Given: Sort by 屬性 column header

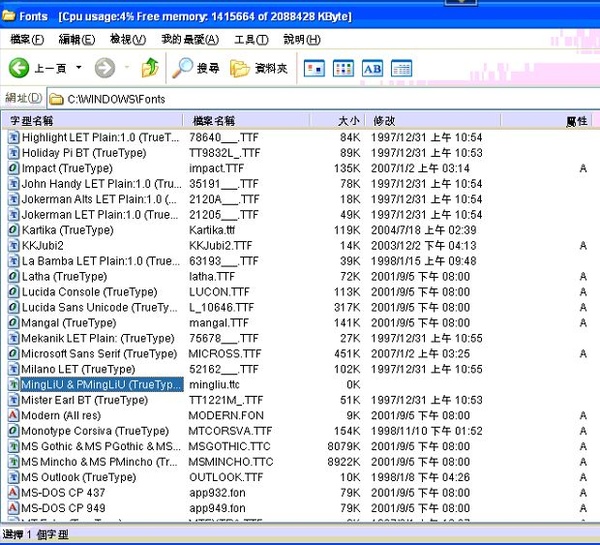Looking at the screenshot, I should (x=546, y=121).
